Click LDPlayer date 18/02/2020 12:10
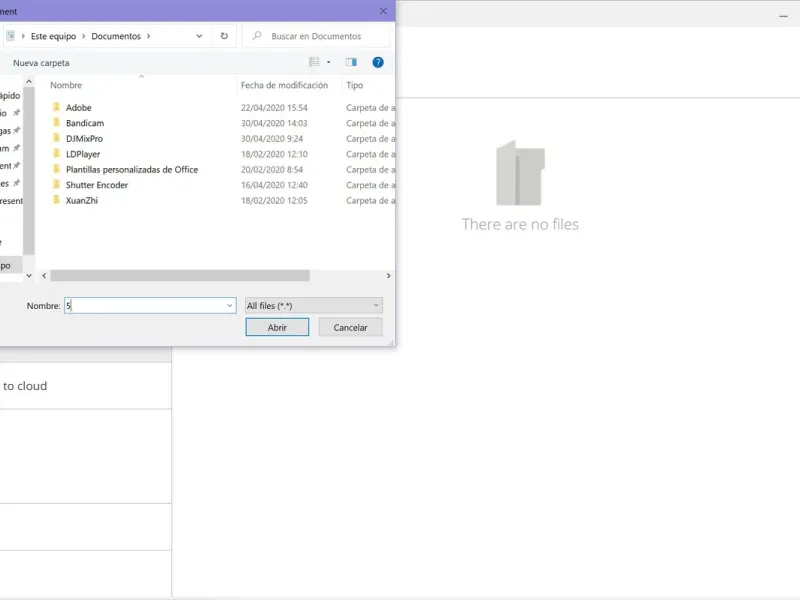This screenshot has width=800, height=600. tap(274, 154)
